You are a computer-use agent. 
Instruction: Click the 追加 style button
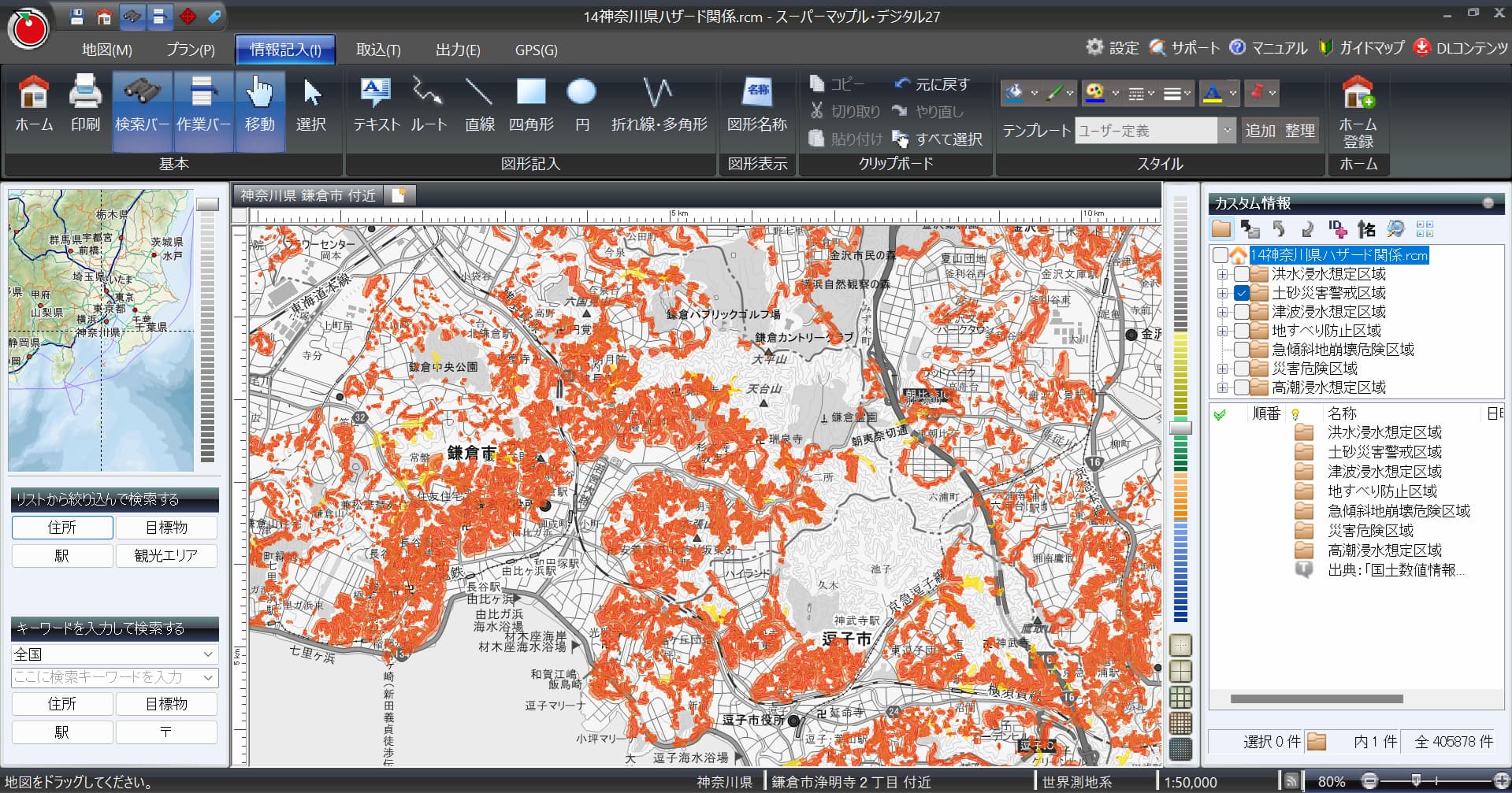click(x=1260, y=131)
